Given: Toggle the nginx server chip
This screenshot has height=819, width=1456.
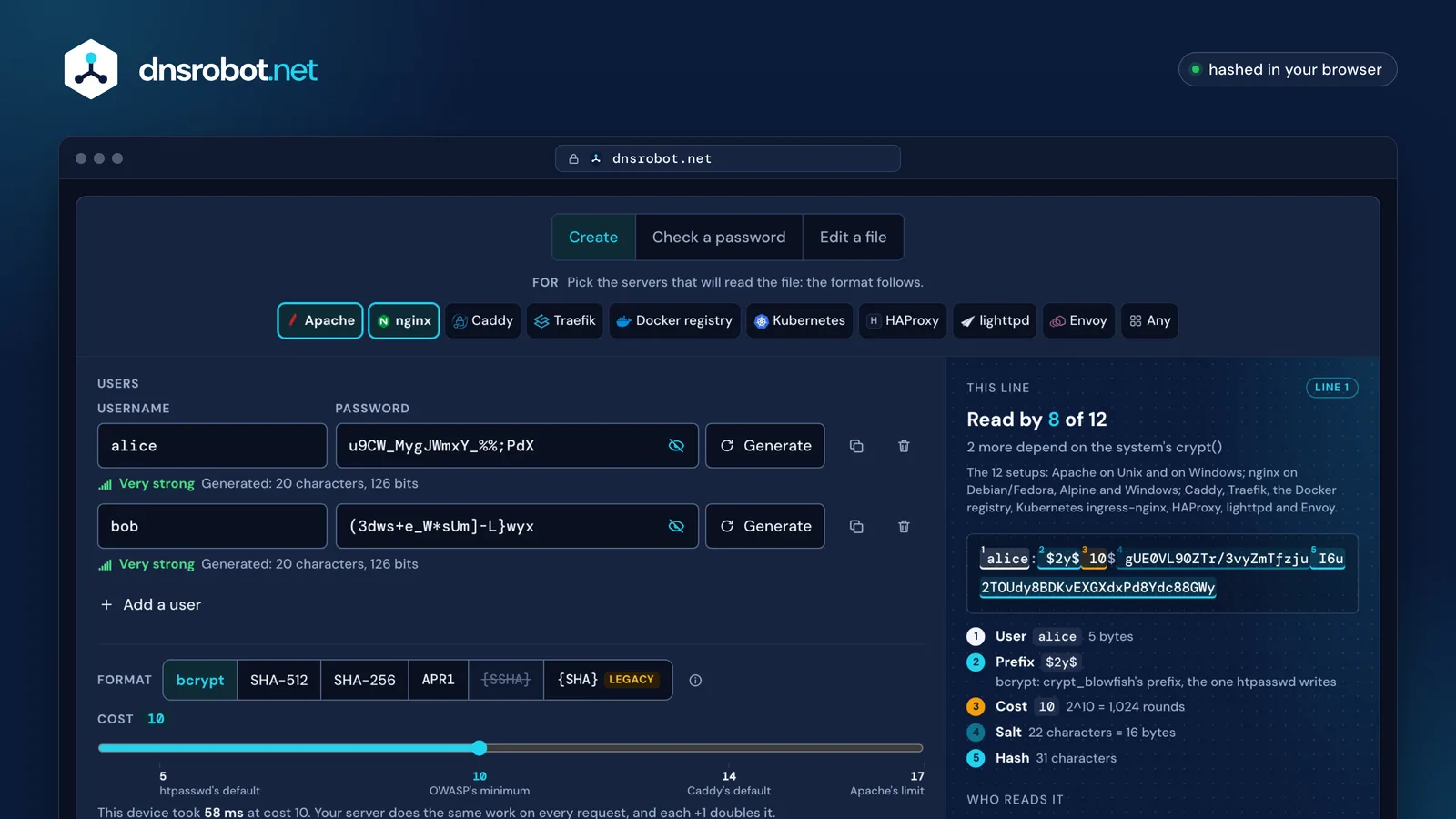Looking at the screenshot, I should pyautogui.click(x=404, y=320).
